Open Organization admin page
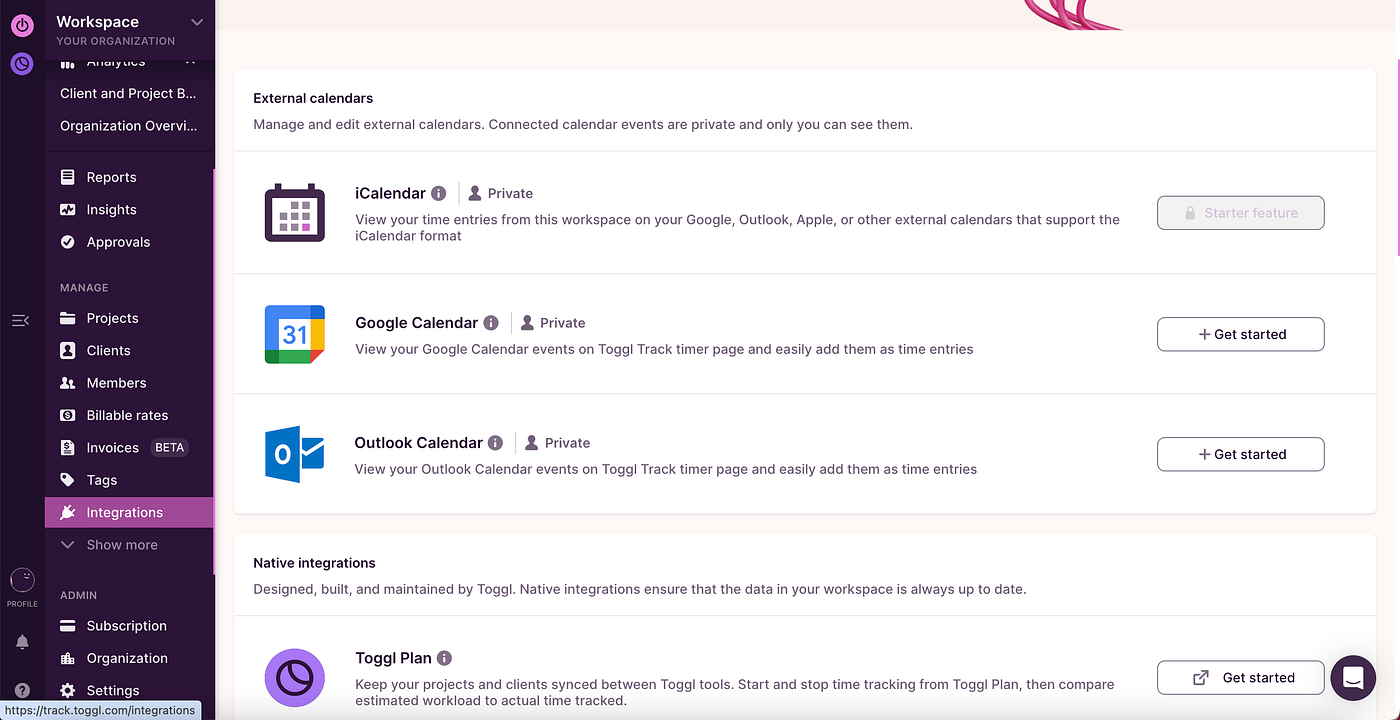Image resolution: width=1400 pixels, height=720 pixels. [129, 658]
